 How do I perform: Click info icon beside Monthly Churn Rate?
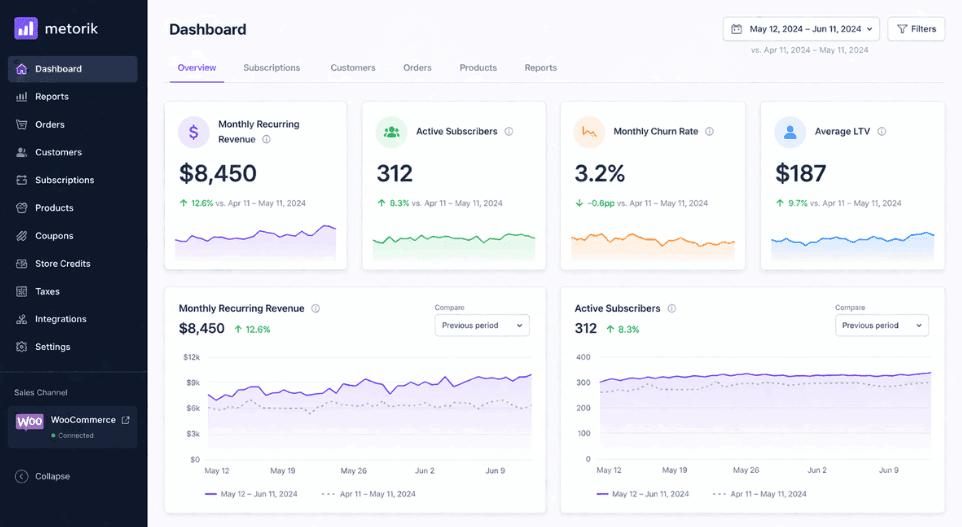point(709,131)
